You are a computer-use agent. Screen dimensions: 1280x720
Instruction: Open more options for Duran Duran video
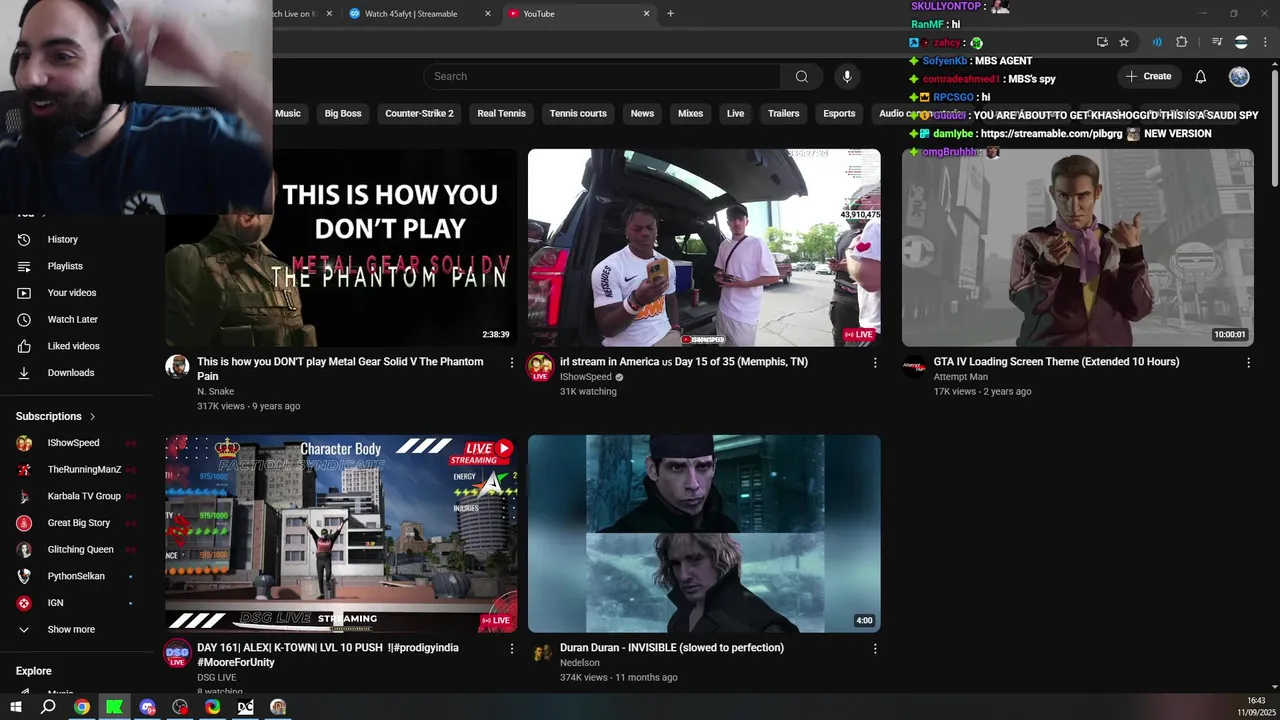point(875,649)
